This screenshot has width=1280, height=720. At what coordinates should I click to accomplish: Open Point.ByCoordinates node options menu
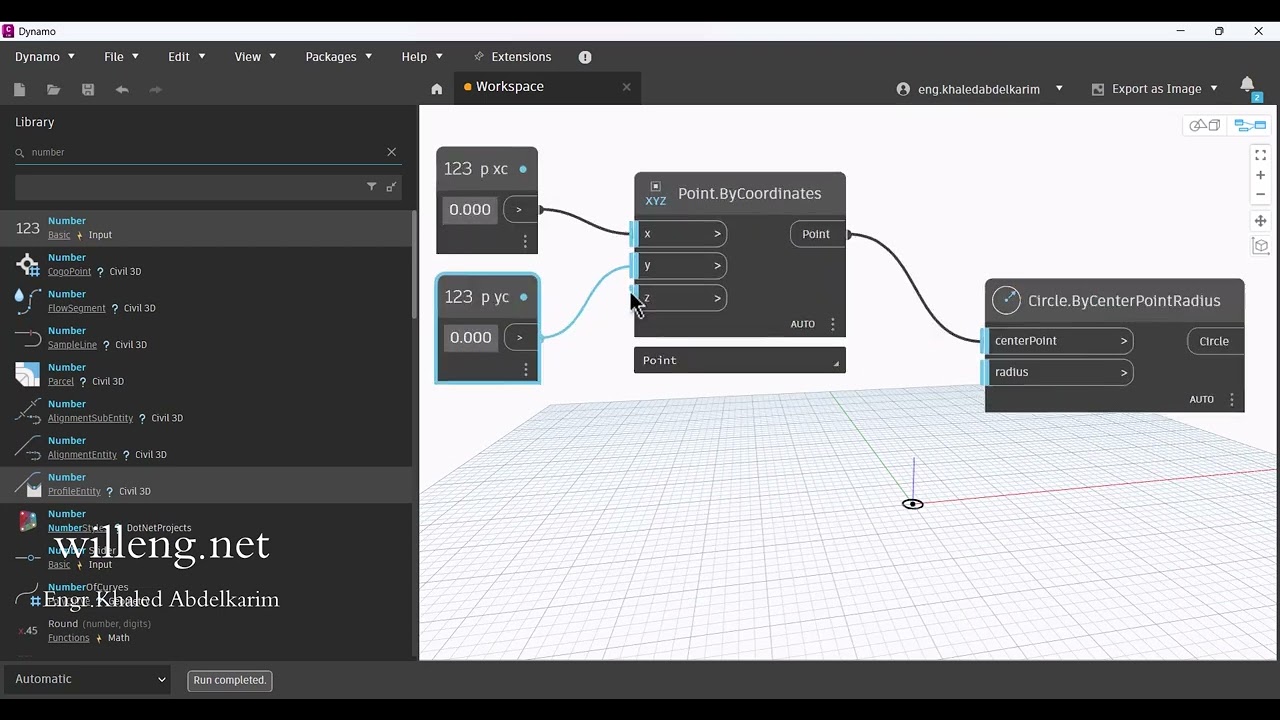coord(832,324)
